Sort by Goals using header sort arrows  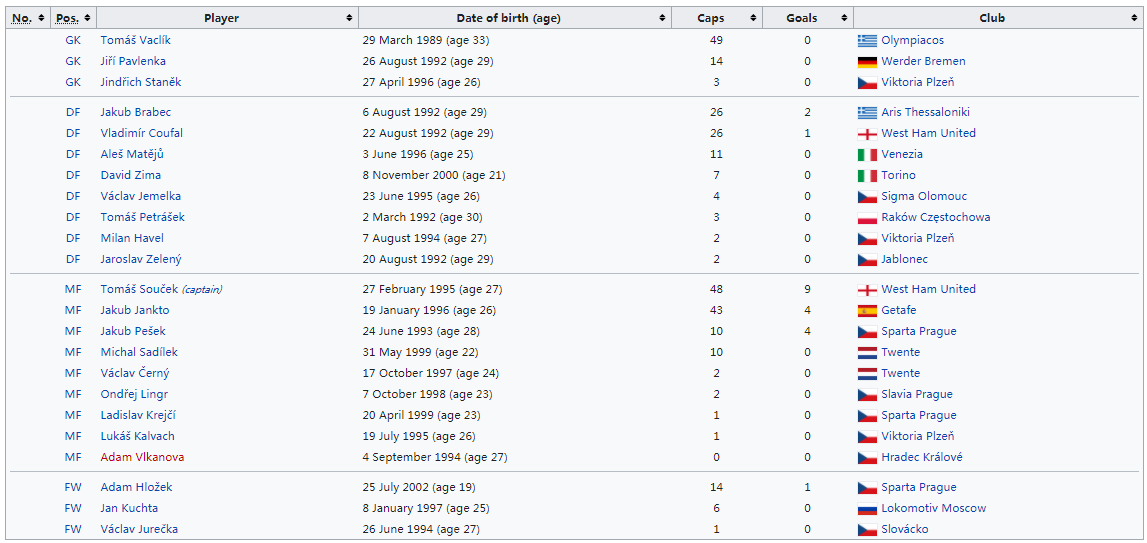click(x=844, y=18)
